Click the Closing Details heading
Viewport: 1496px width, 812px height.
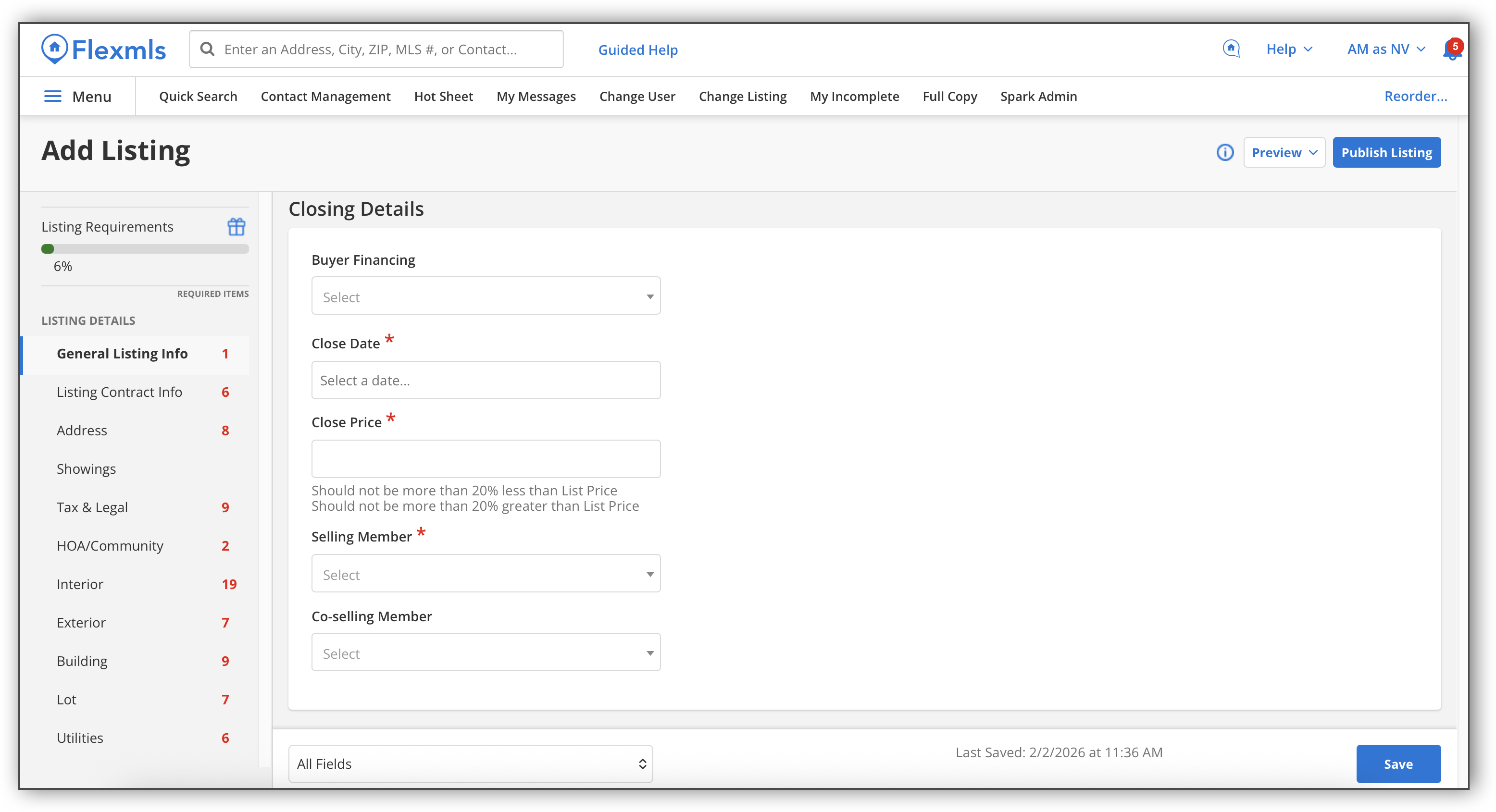pos(356,209)
